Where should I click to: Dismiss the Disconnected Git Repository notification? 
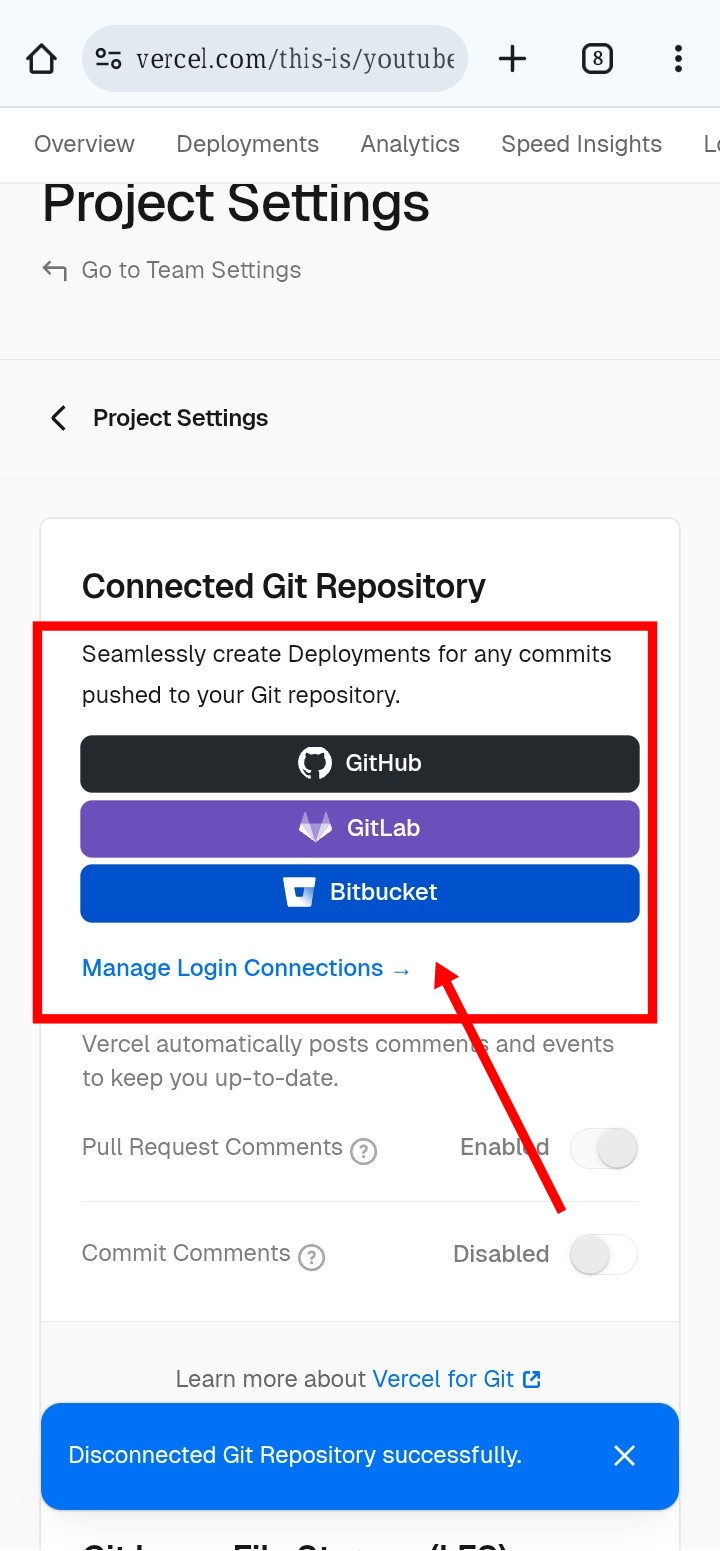(624, 1455)
